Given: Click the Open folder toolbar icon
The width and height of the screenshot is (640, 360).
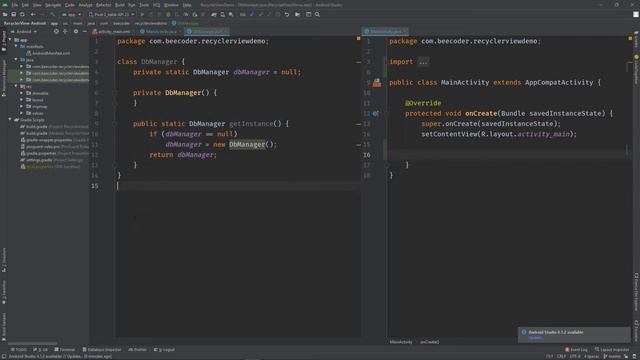Looking at the screenshot, I should pyautogui.click(x=5, y=14).
